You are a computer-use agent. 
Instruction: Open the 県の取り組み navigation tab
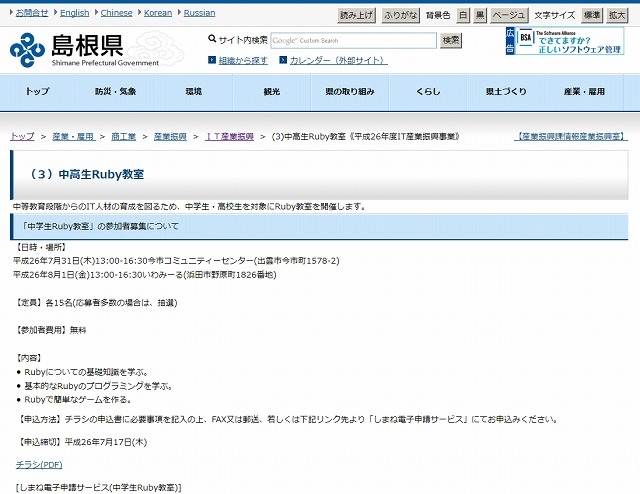click(350, 92)
